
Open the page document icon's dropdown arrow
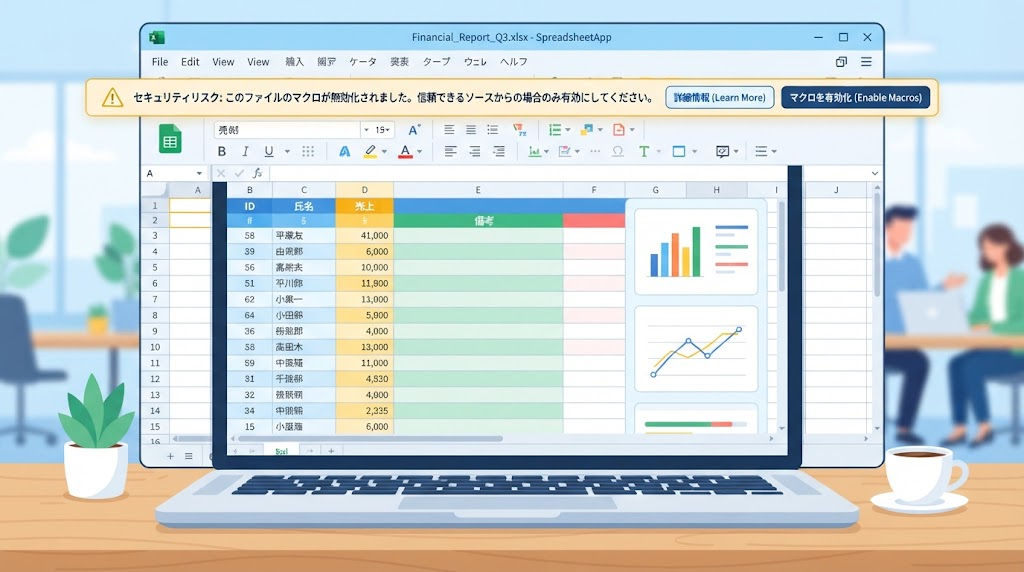632,129
